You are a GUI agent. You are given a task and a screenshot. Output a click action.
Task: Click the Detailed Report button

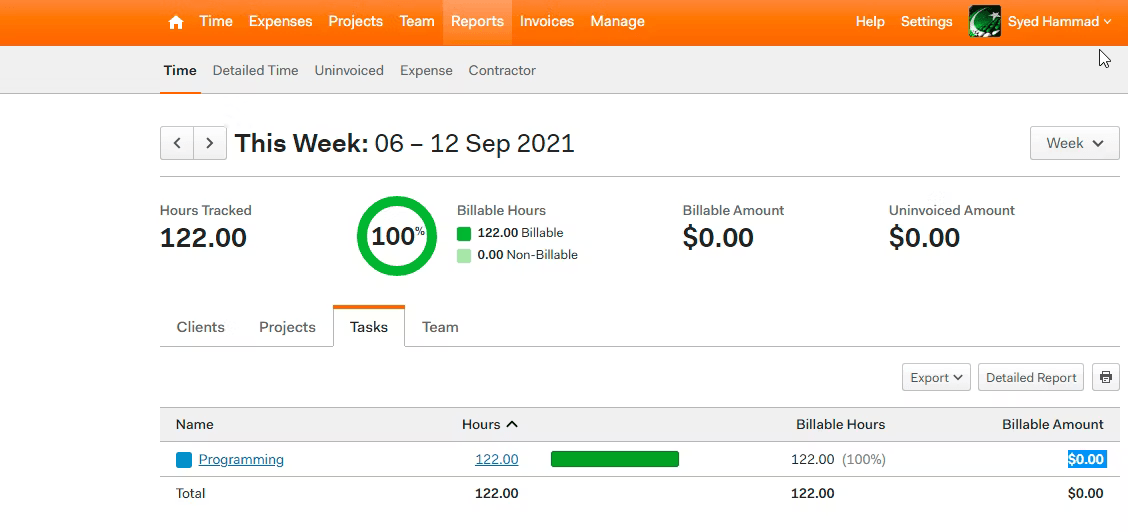[1031, 377]
